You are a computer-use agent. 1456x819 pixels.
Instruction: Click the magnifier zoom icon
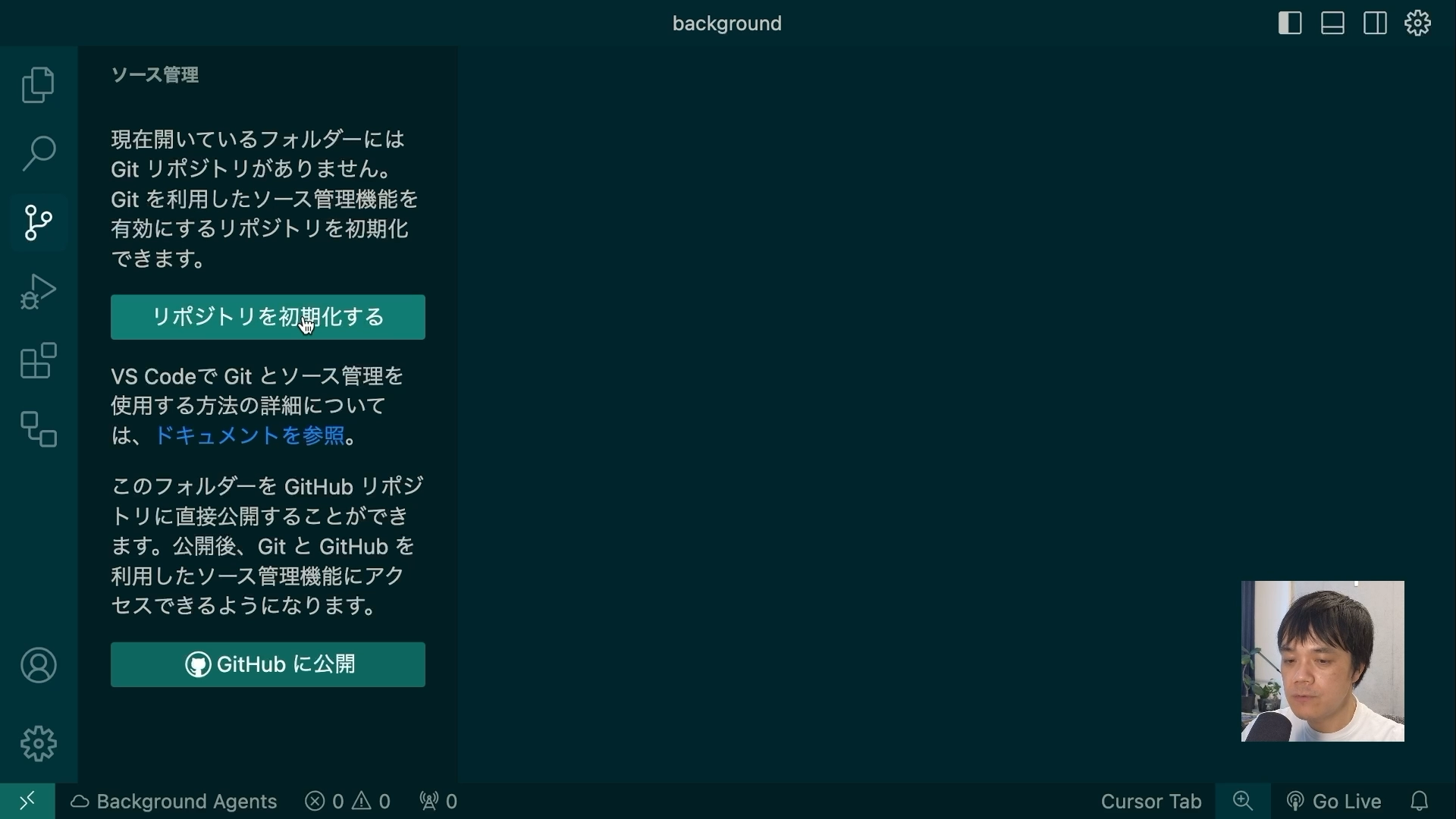click(1243, 800)
